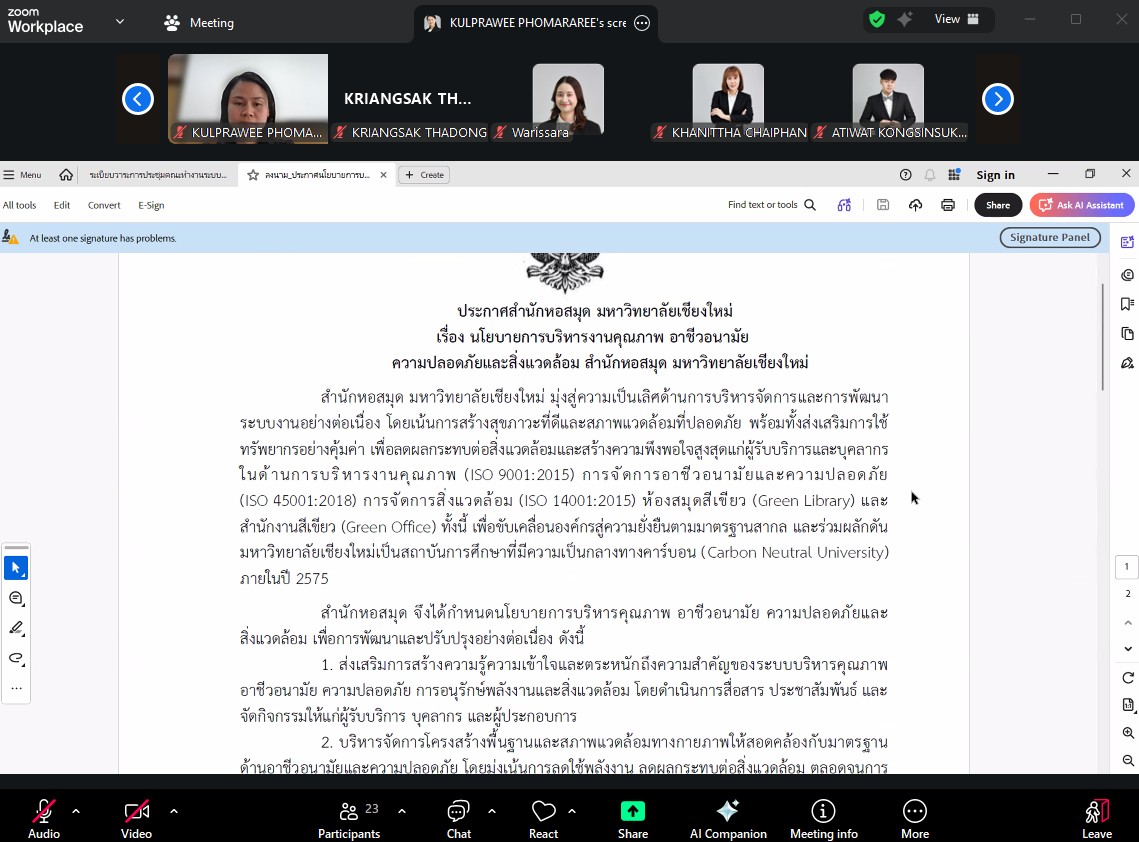This screenshot has width=1139, height=842.
Task: Unmute the microphone Audio button
Action: pyautogui.click(x=44, y=818)
